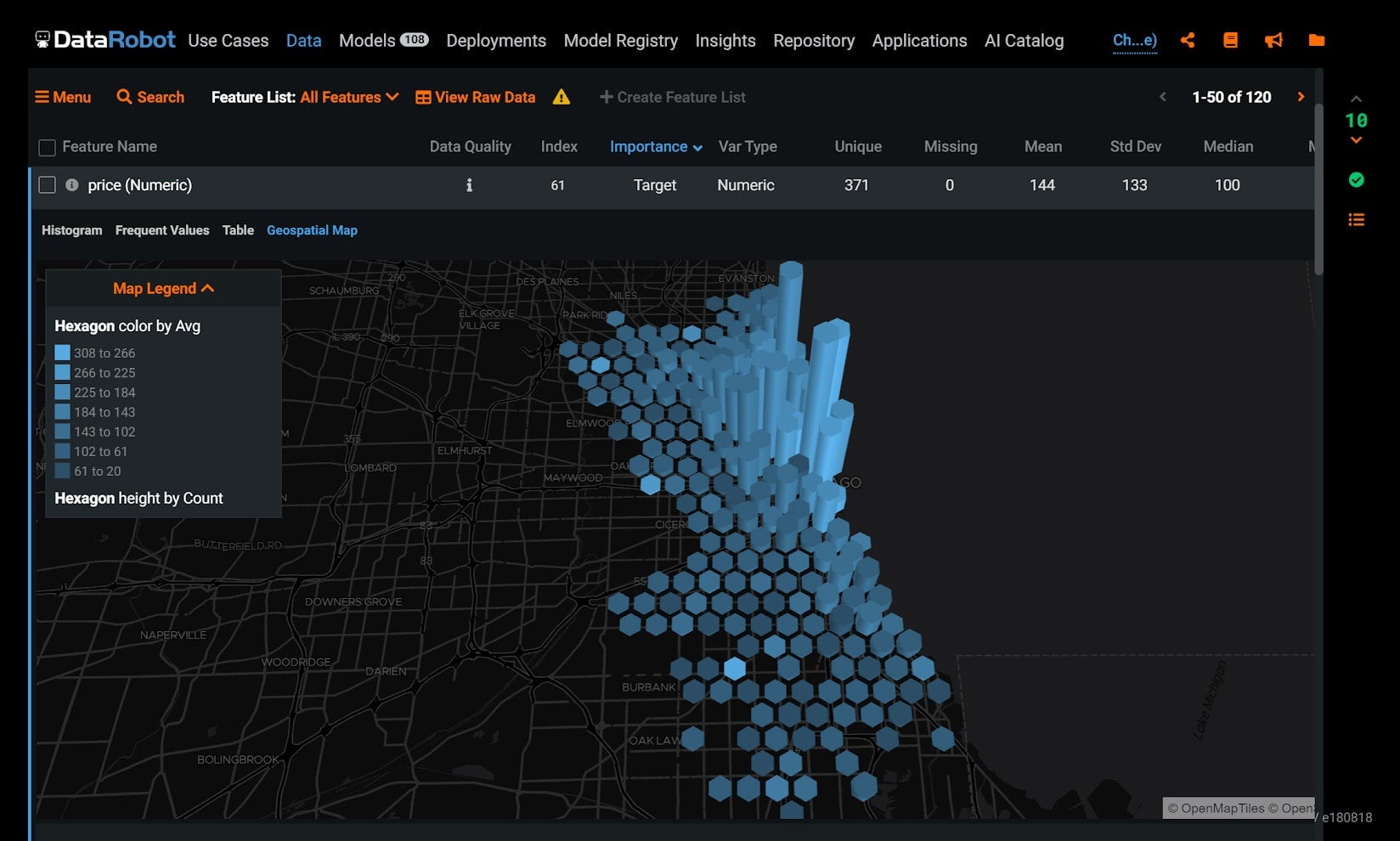Click the Models count badge 108

[x=415, y=39]
